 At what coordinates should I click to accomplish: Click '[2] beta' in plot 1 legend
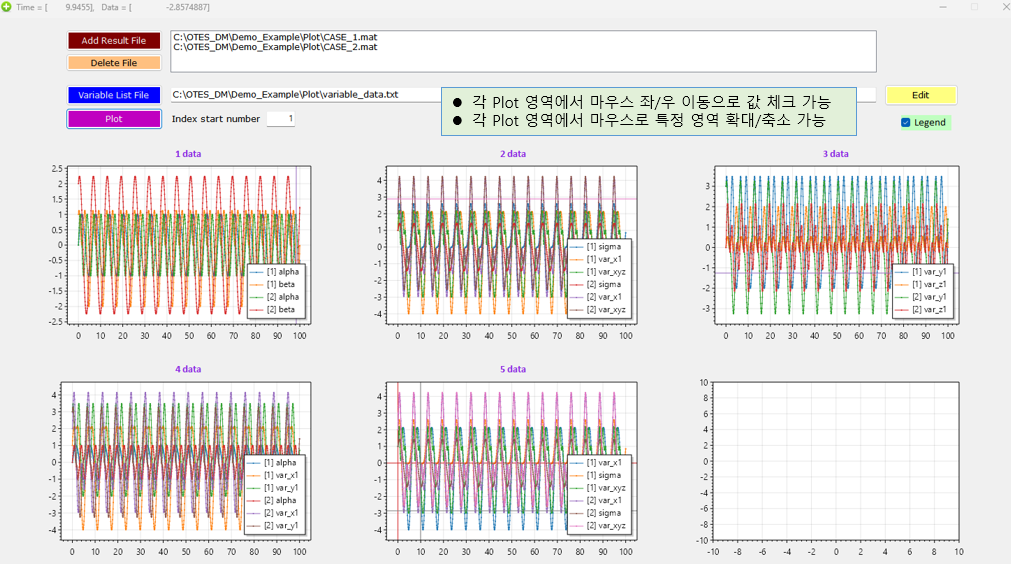coord(281,309)
